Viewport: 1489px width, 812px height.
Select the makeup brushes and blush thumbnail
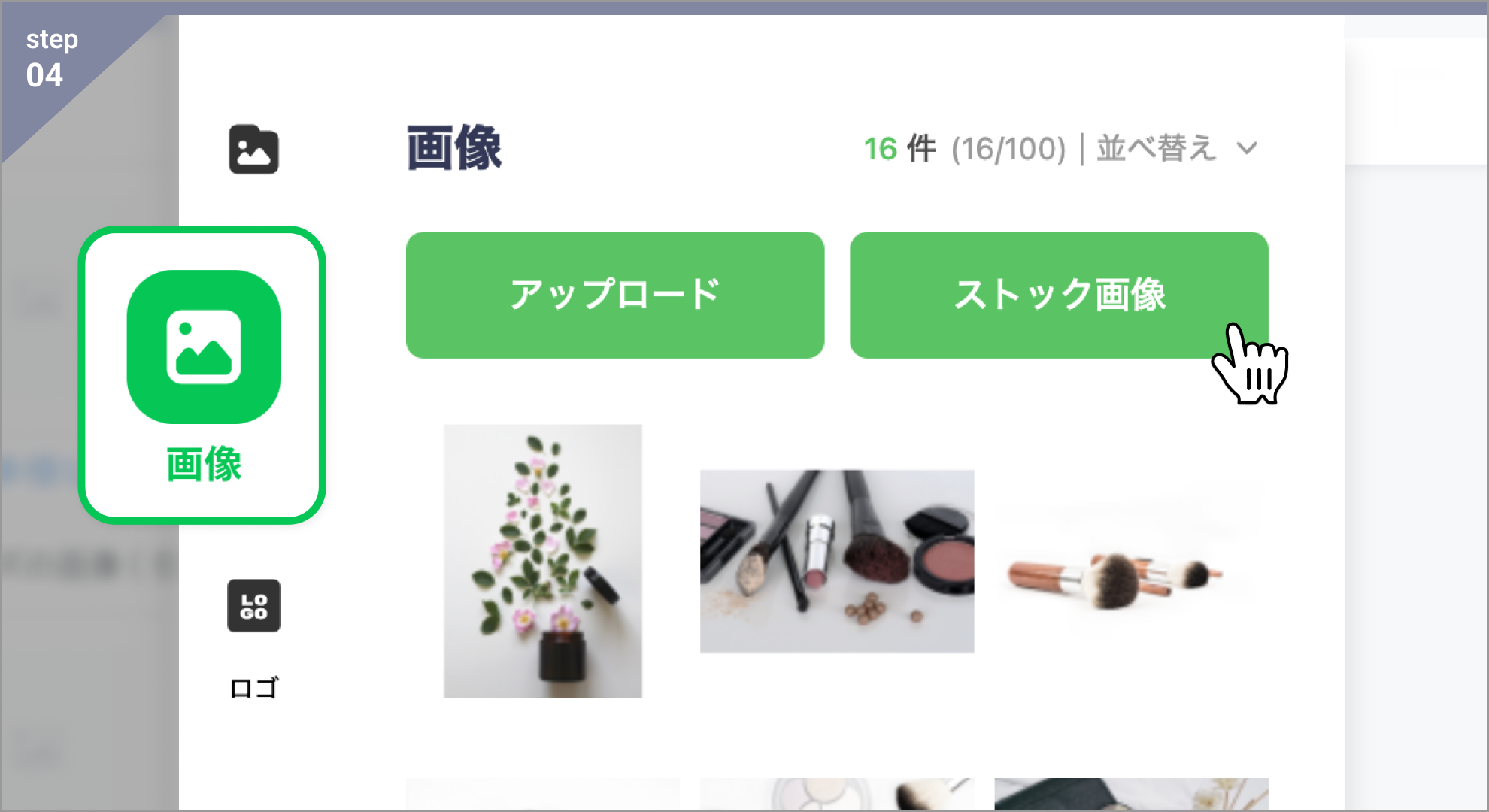point(837,561)
